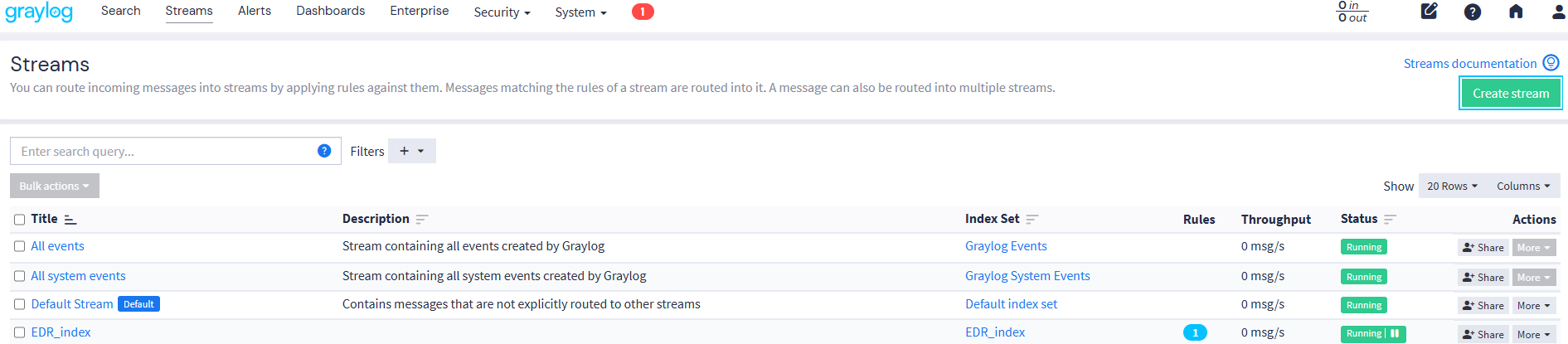Click the red notification badge
1568x344 pixels.
(643, 12)
